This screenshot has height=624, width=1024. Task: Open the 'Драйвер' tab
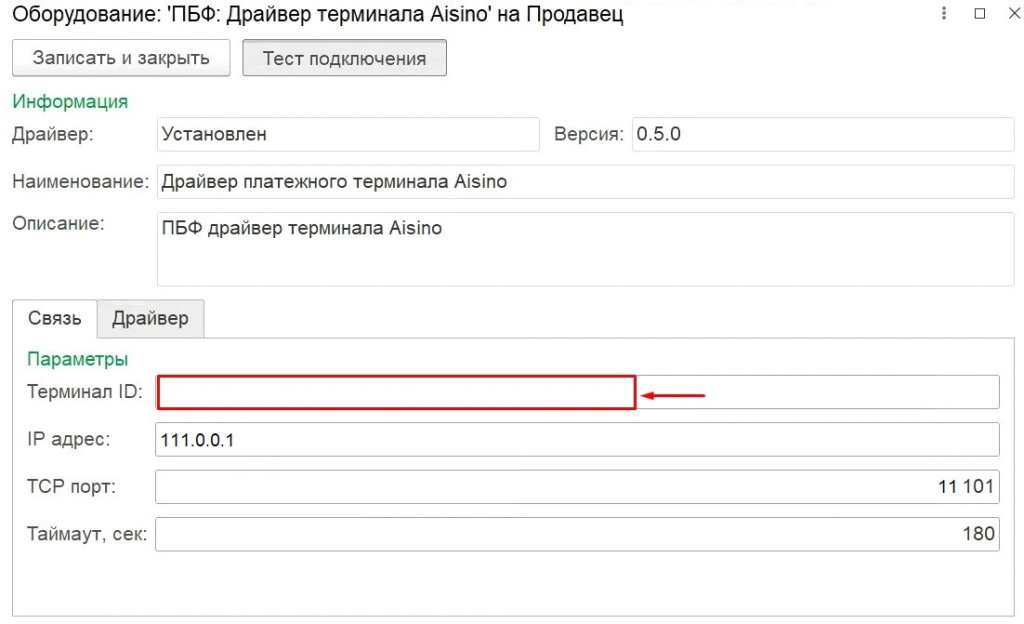coord(150,318)
